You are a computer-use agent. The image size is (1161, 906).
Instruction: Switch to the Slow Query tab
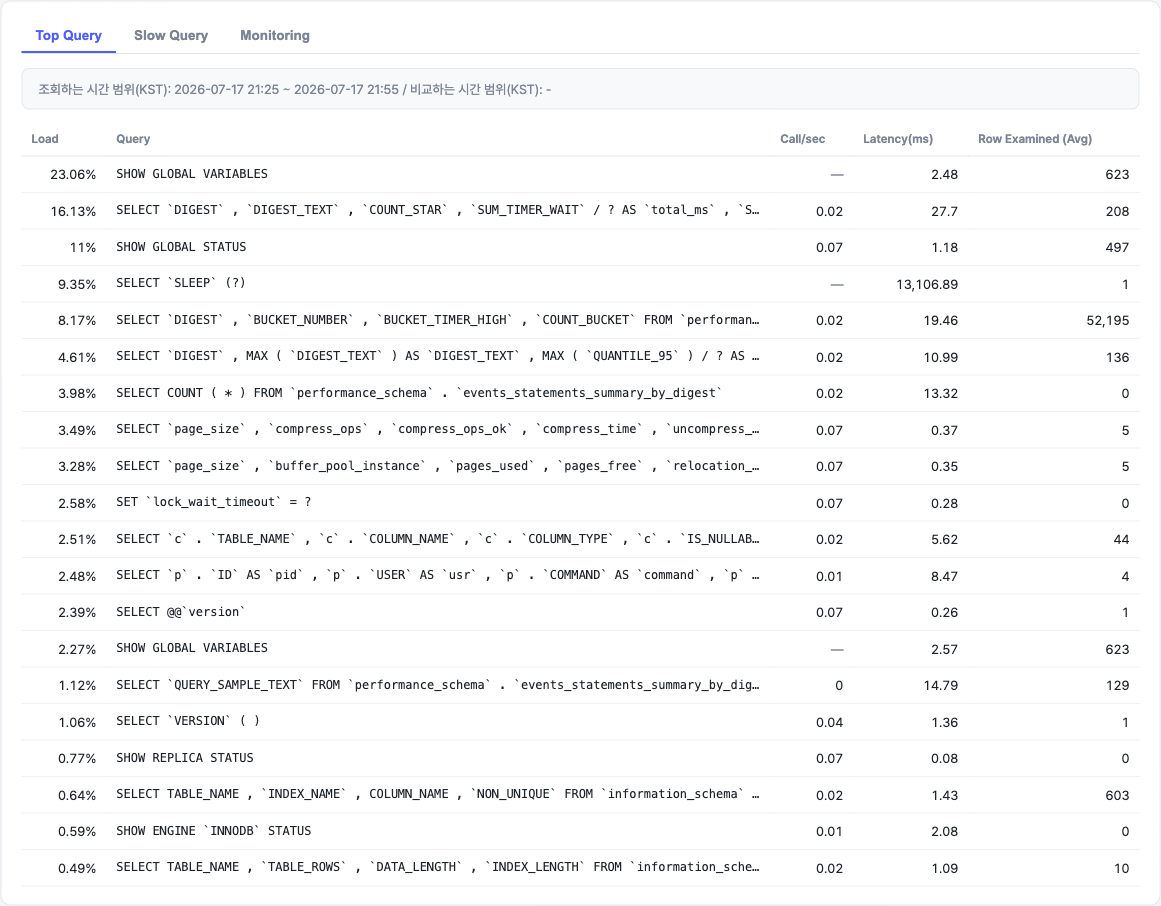tap(170, 36)
